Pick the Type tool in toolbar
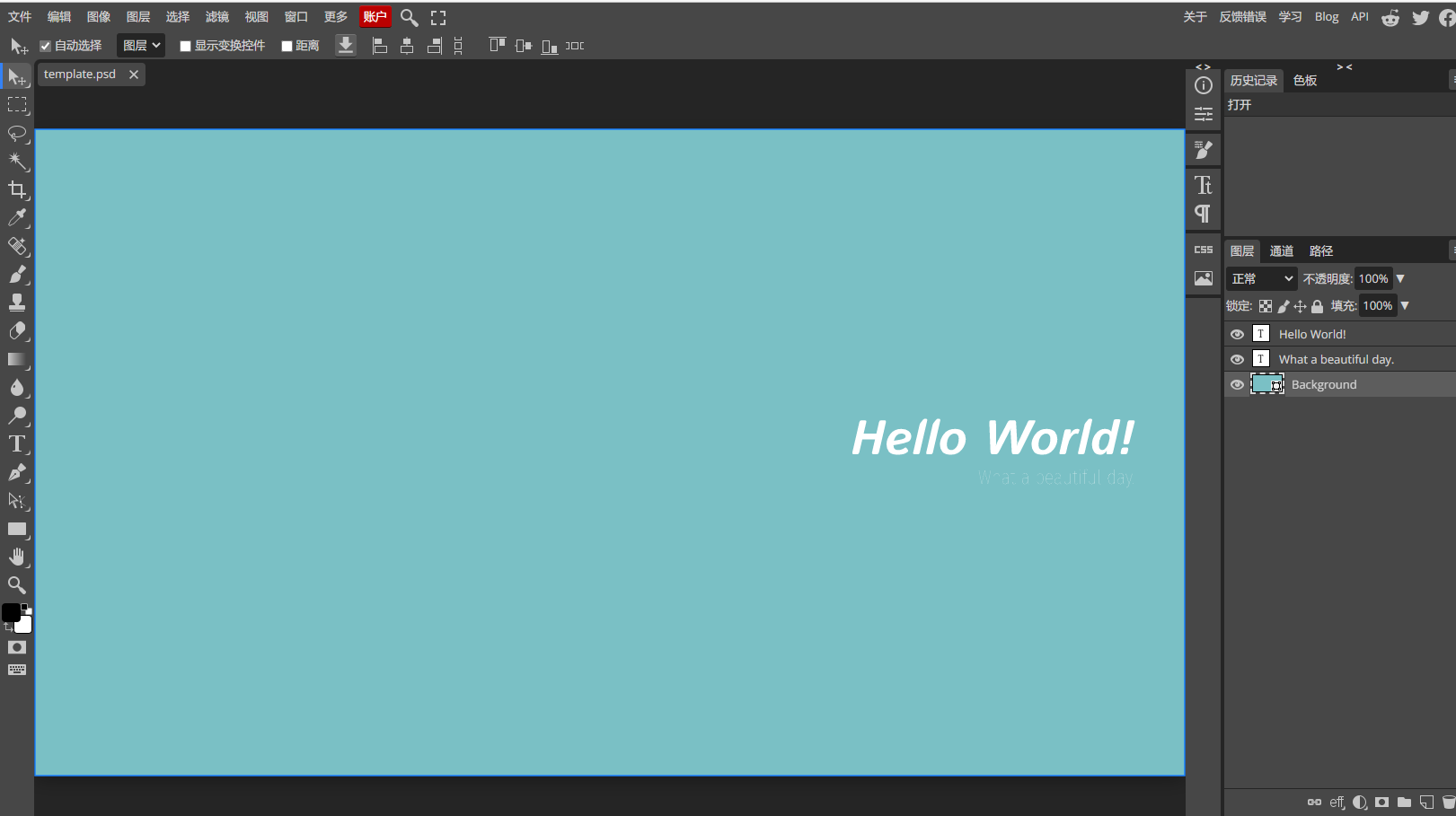 [17, 444]
